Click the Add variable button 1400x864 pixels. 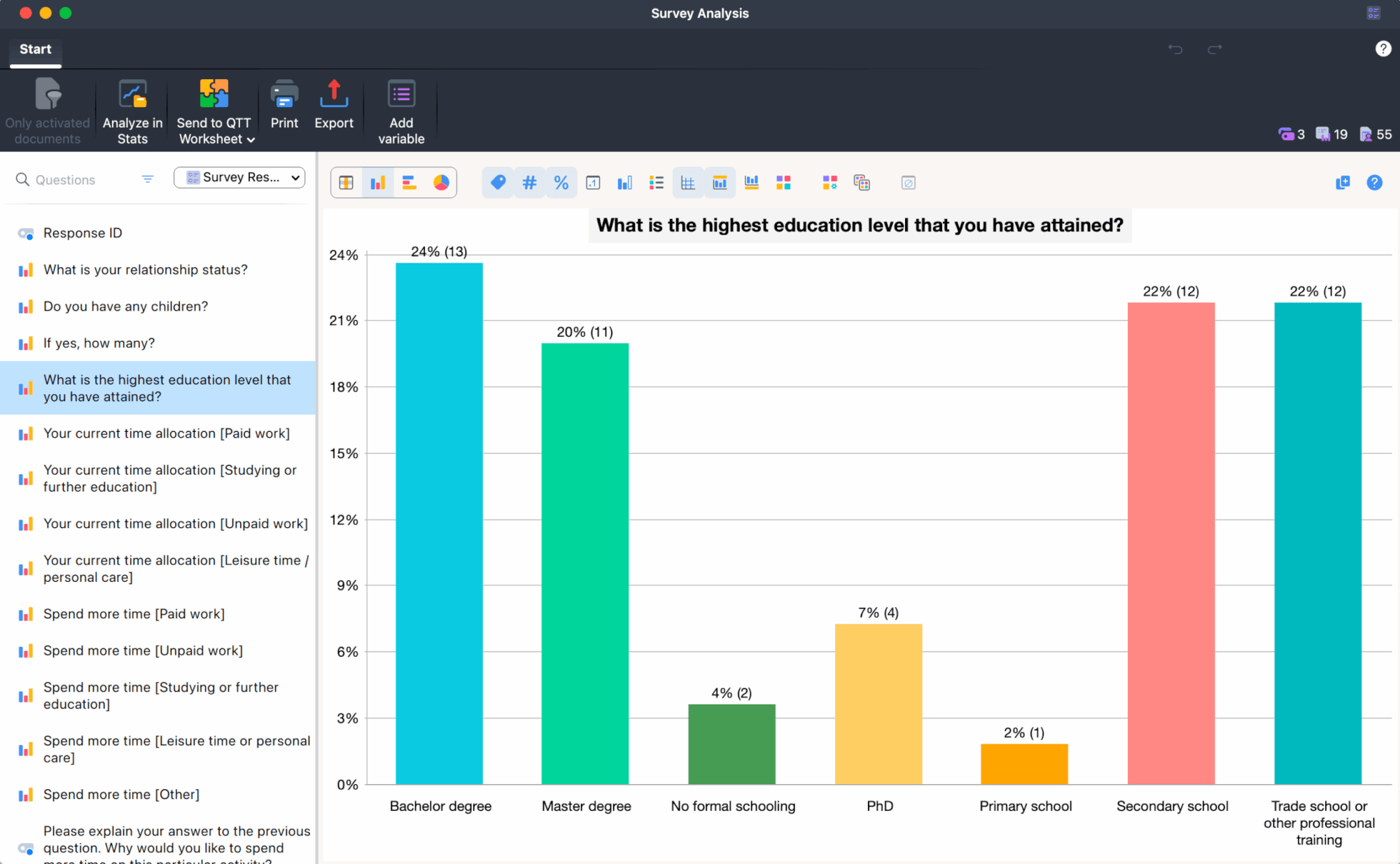[400, 111]
